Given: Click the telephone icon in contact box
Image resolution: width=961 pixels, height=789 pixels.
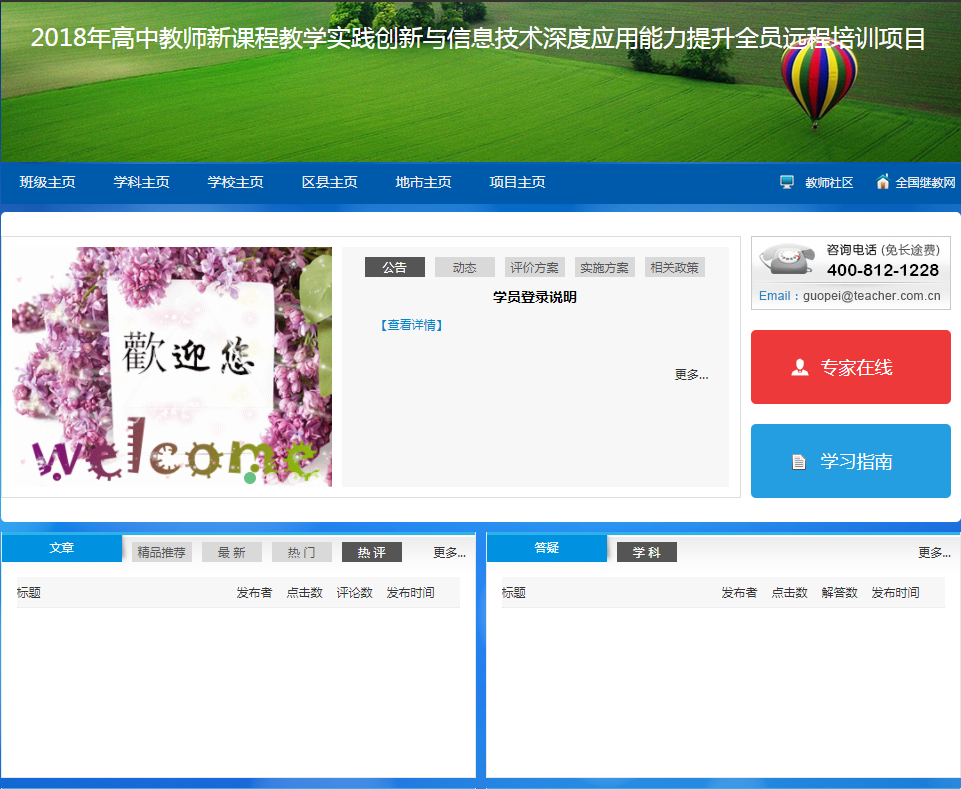Looking at the screenshot, I should pyautogui.click(x=788, y=259).
